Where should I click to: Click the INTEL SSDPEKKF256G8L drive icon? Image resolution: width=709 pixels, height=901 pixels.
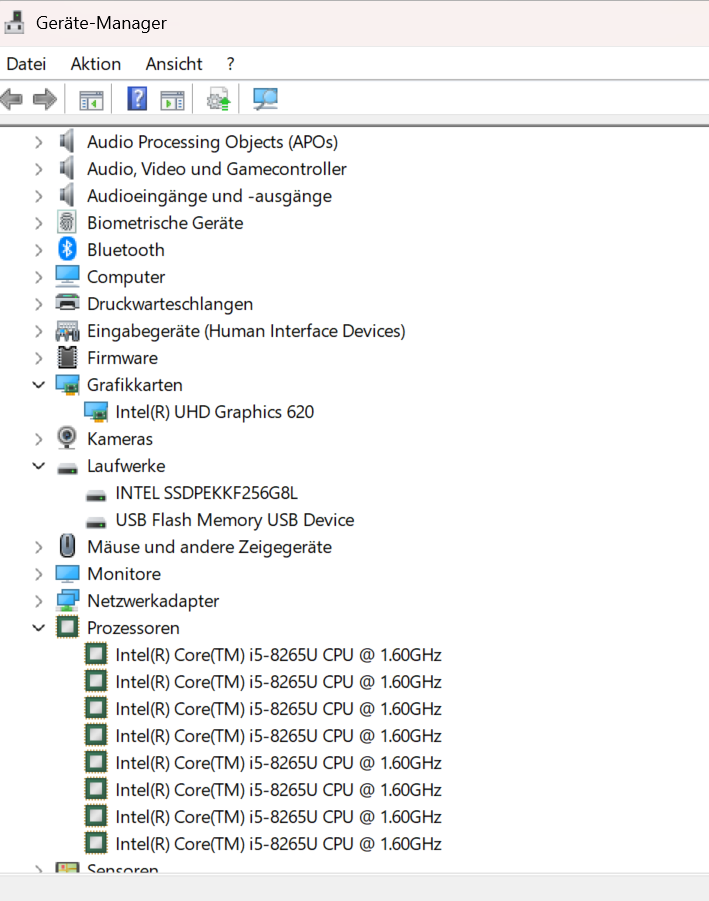[96, 496]
